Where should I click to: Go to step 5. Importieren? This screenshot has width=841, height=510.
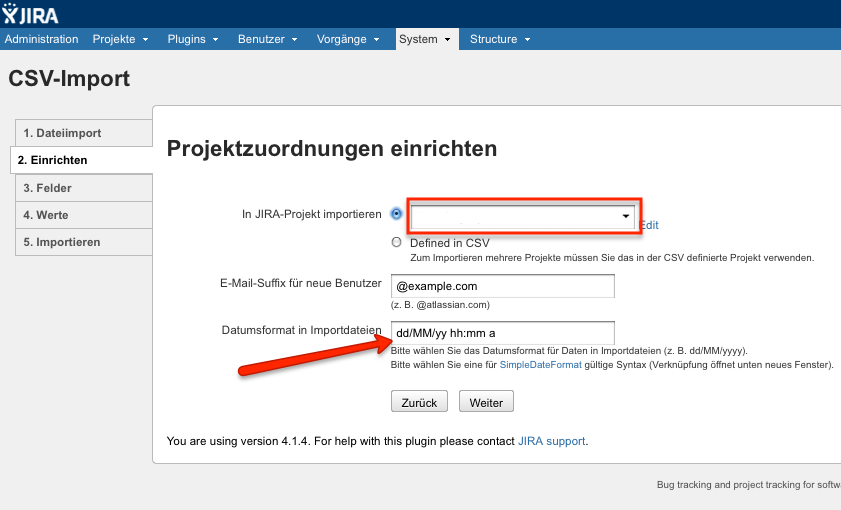click(84, 242)
